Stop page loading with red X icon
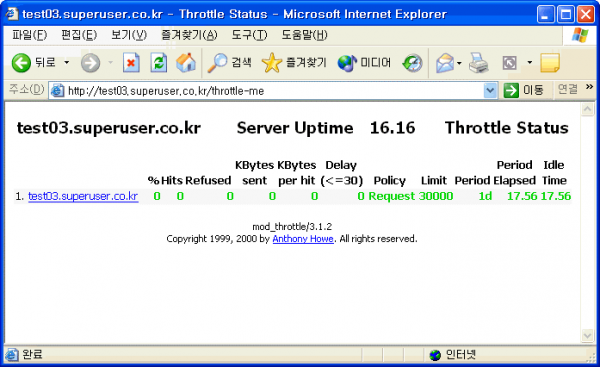 (131, 62)
